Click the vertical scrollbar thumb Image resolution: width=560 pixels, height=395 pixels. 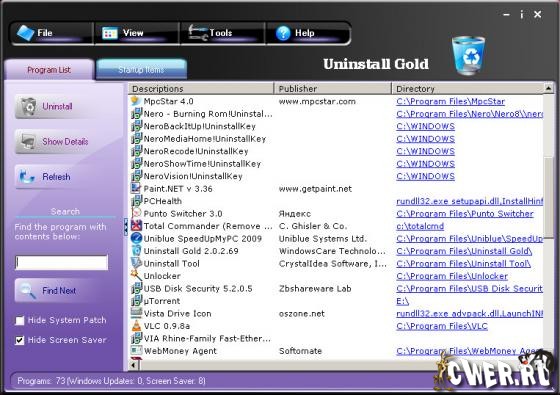(549, 199)
